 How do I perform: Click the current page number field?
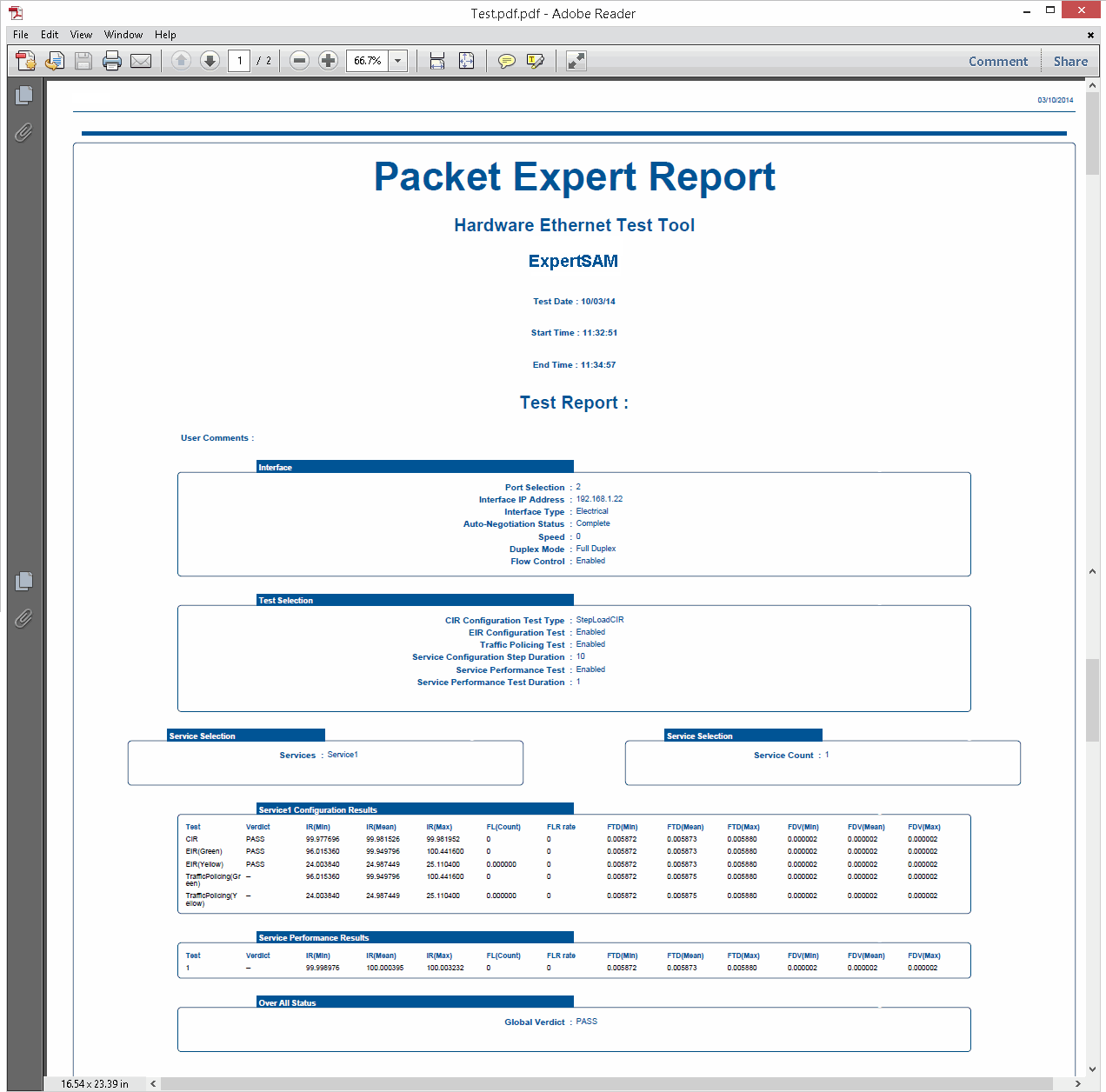click(239, 61)
